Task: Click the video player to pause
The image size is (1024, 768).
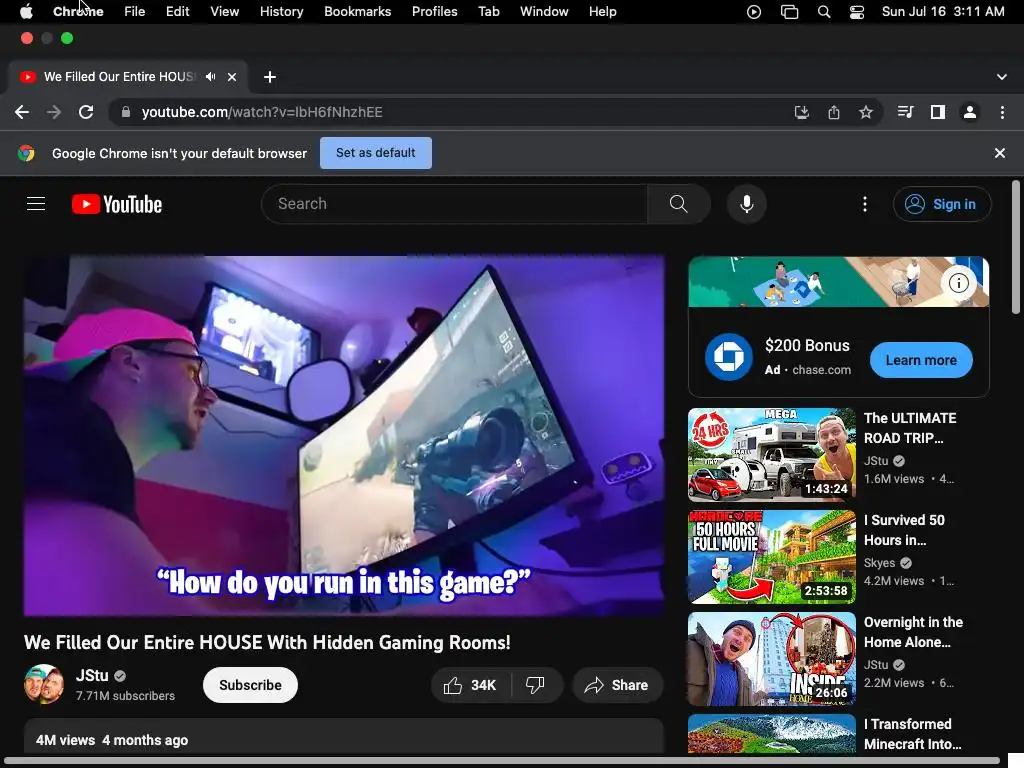Action: click(x=344, y=436)
